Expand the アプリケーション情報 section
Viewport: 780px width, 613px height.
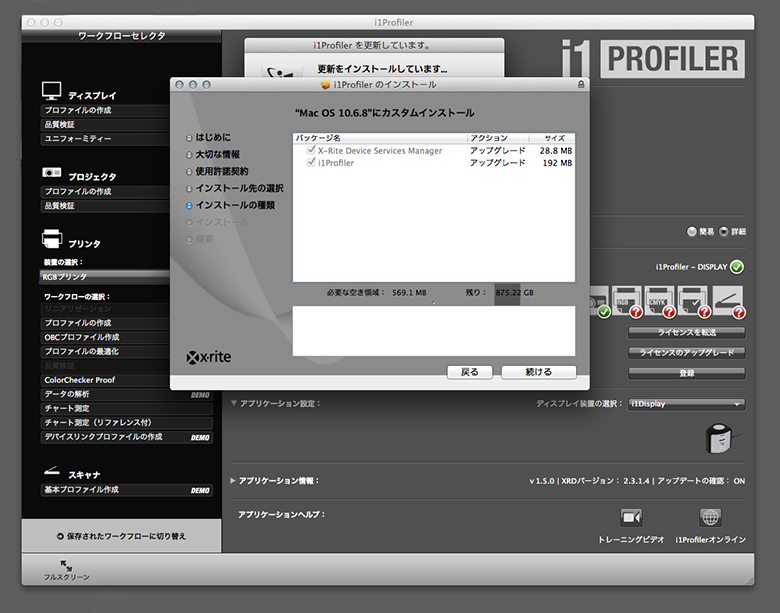click(x=234, y=481)
